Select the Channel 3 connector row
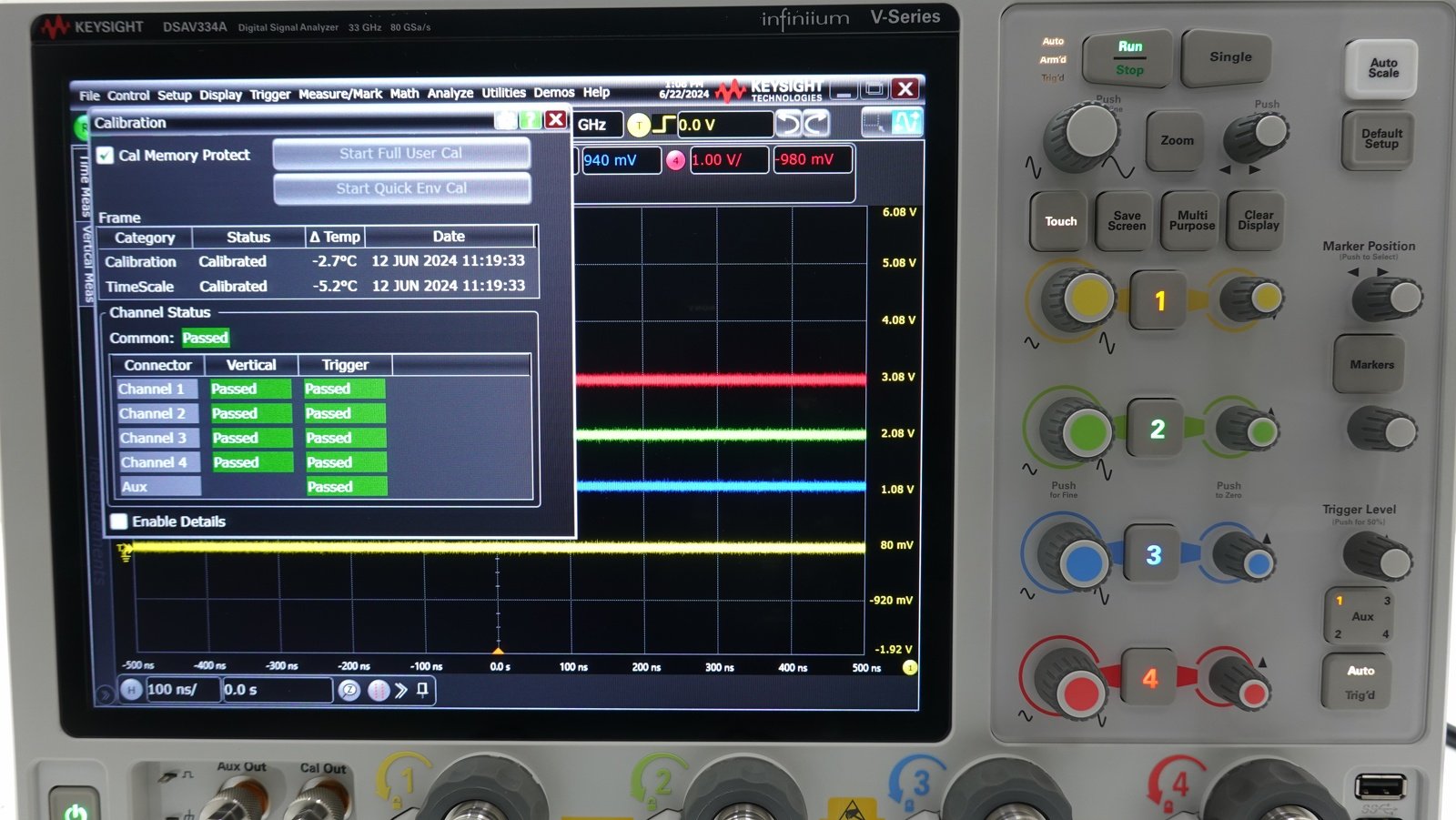 tap(158, 438)
